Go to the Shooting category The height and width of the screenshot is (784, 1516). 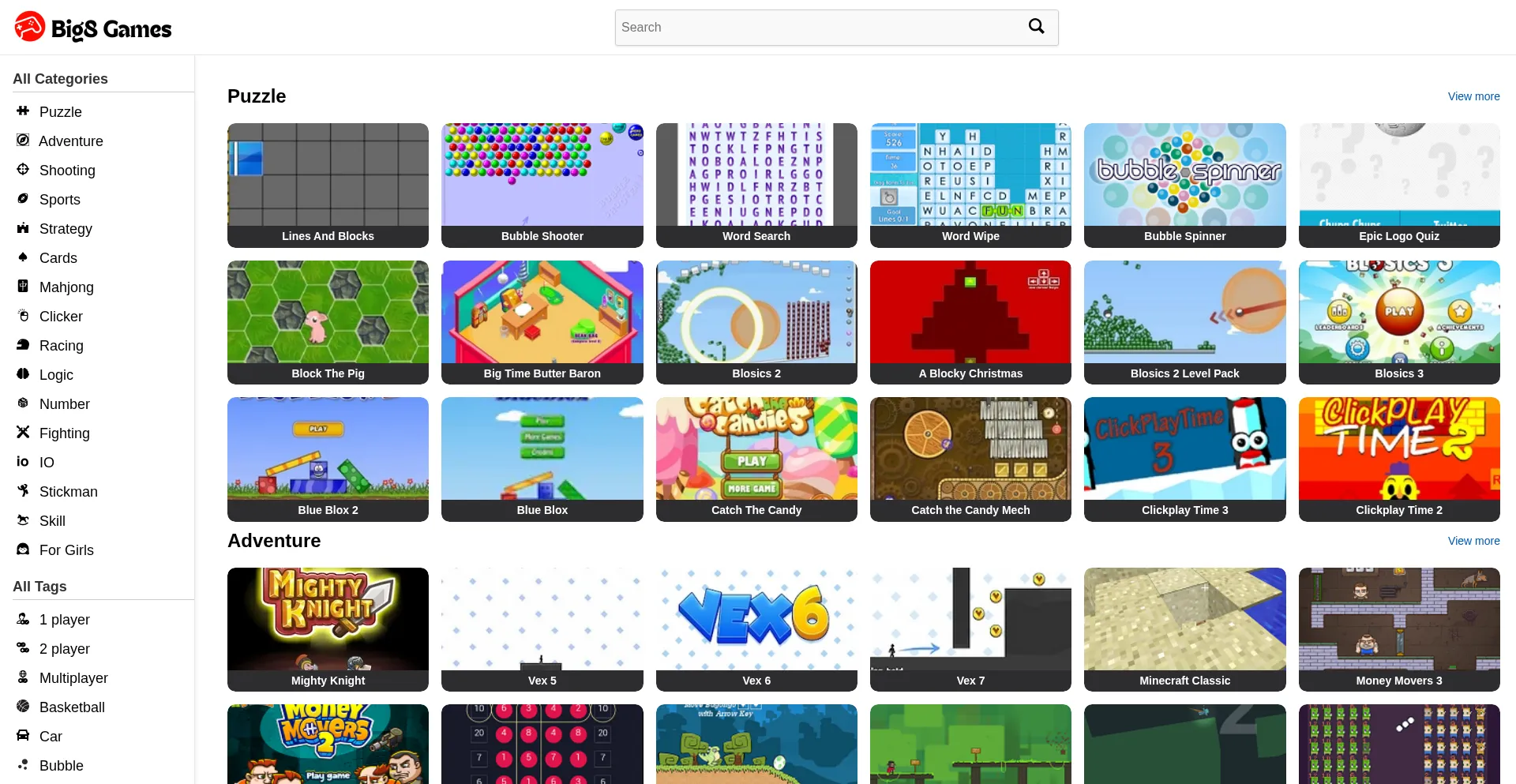coord(67,171)
